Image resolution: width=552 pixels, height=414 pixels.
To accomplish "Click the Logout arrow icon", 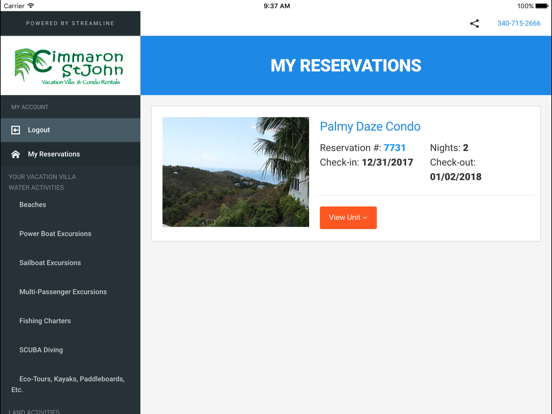I will click(x=15, y=130).
